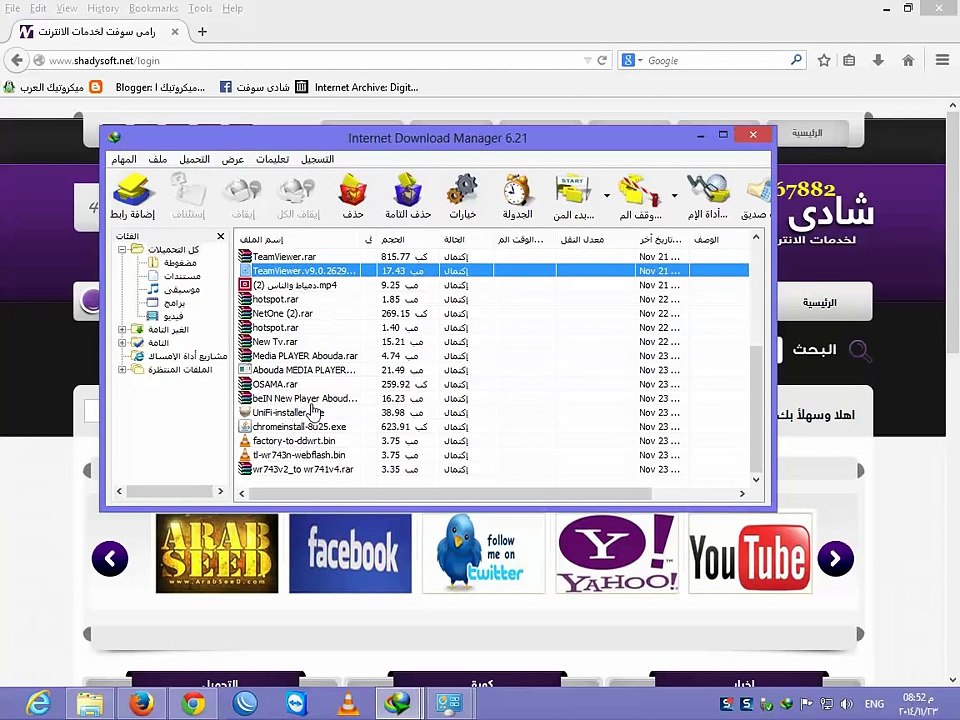Select the OSAMA.rar download row

coord(493,384)
